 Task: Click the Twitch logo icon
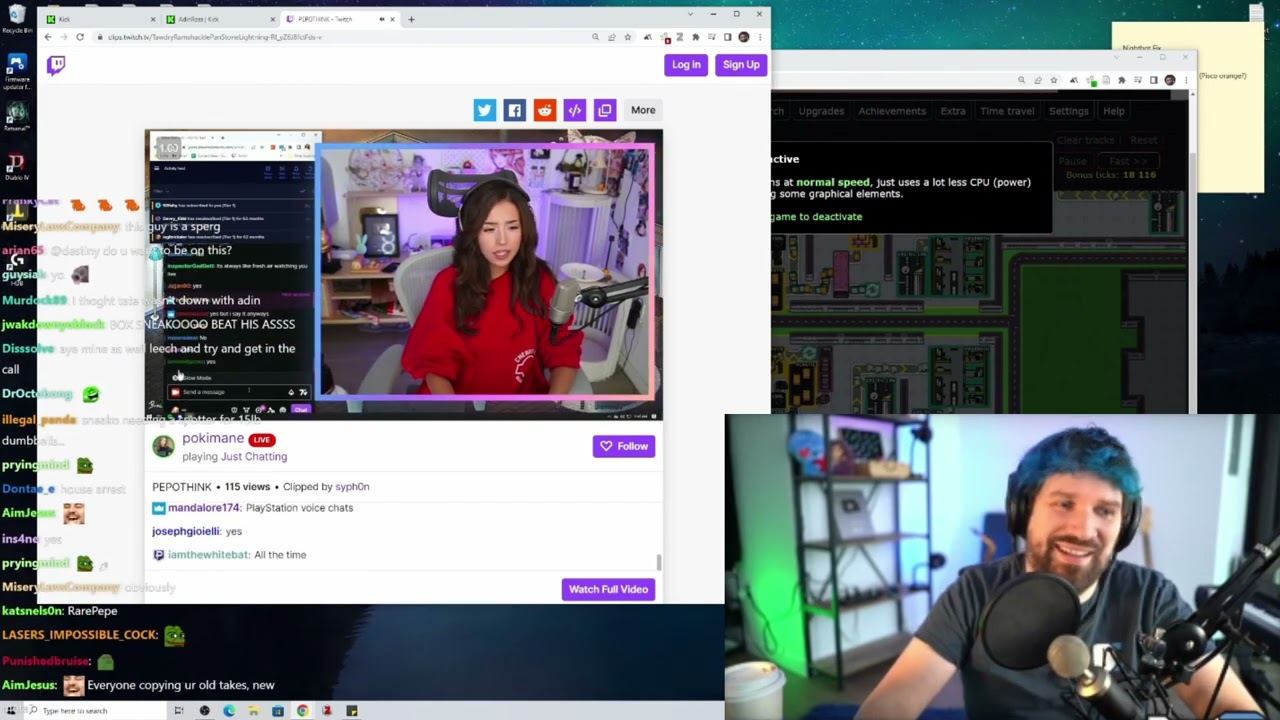click(x=56, y=65)
